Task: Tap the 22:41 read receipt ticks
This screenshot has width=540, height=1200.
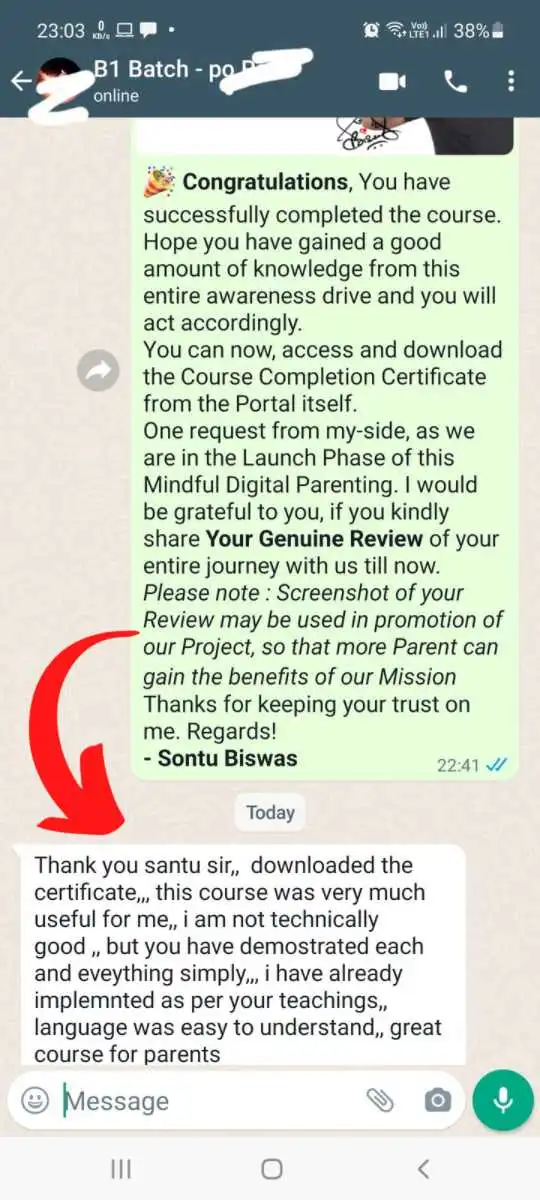Action: click(497, 765)
